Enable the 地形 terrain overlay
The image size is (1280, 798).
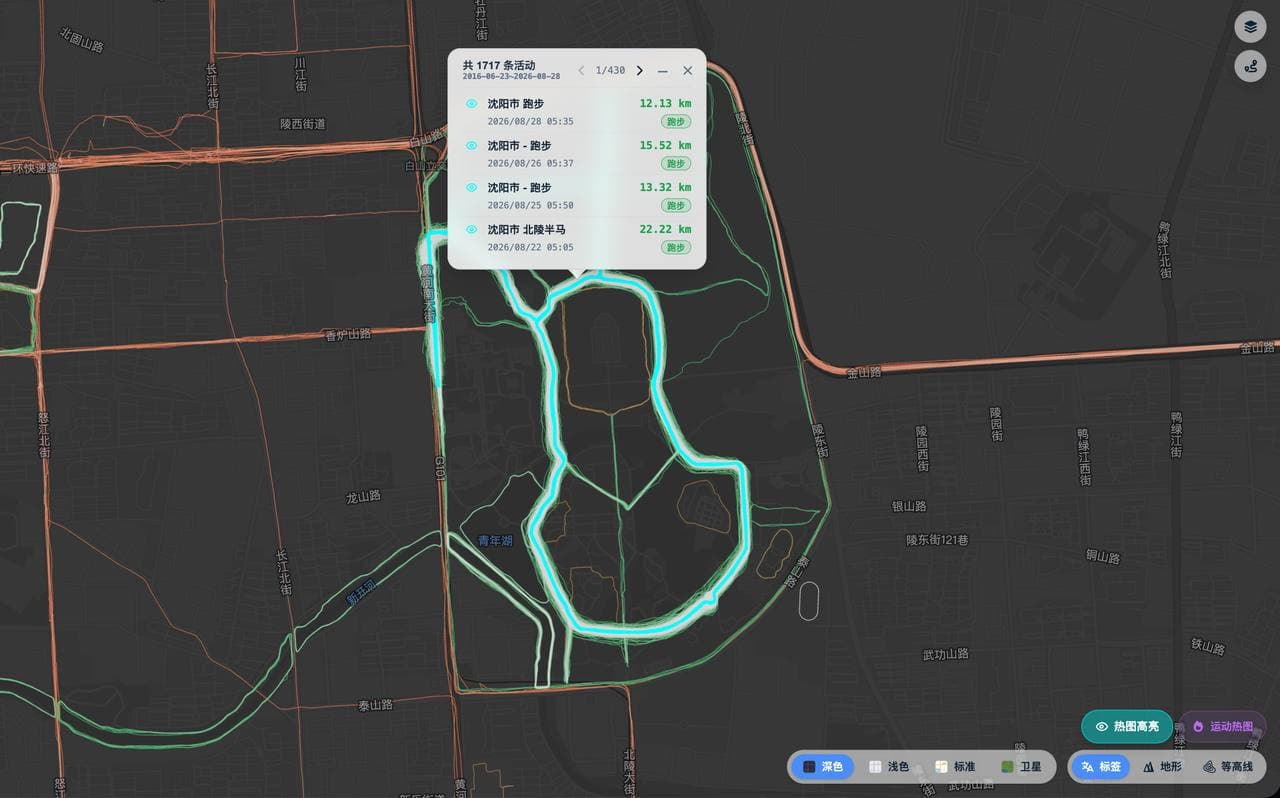1162,767
